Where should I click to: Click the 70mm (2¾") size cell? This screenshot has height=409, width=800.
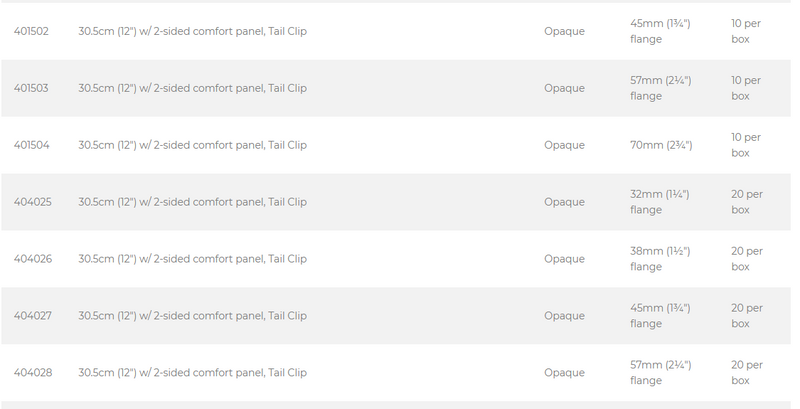pyautogui.click(x=661, y=145)
